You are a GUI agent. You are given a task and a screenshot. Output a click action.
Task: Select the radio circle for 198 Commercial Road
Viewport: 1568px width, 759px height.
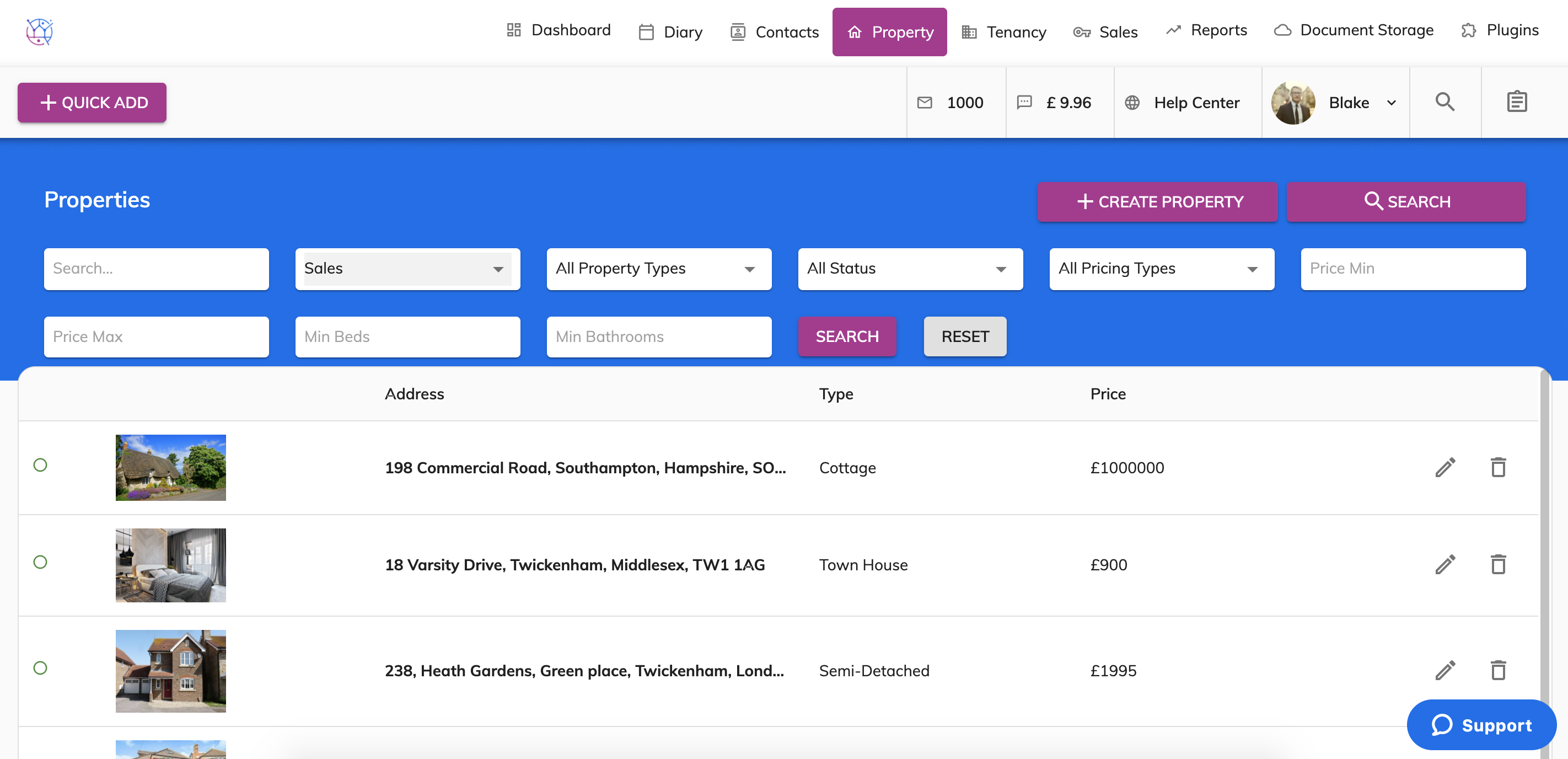click(40, 465)
